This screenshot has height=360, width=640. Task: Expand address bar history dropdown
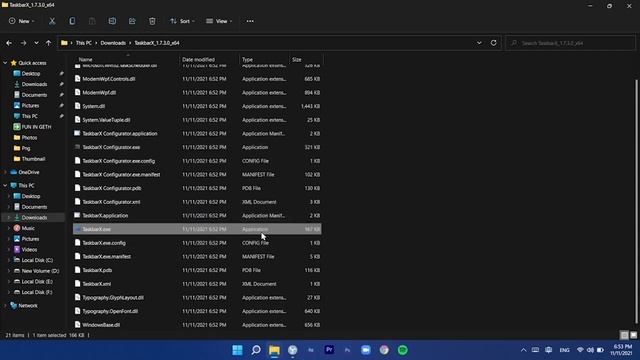pyautogui.click(x=479, y=43)
